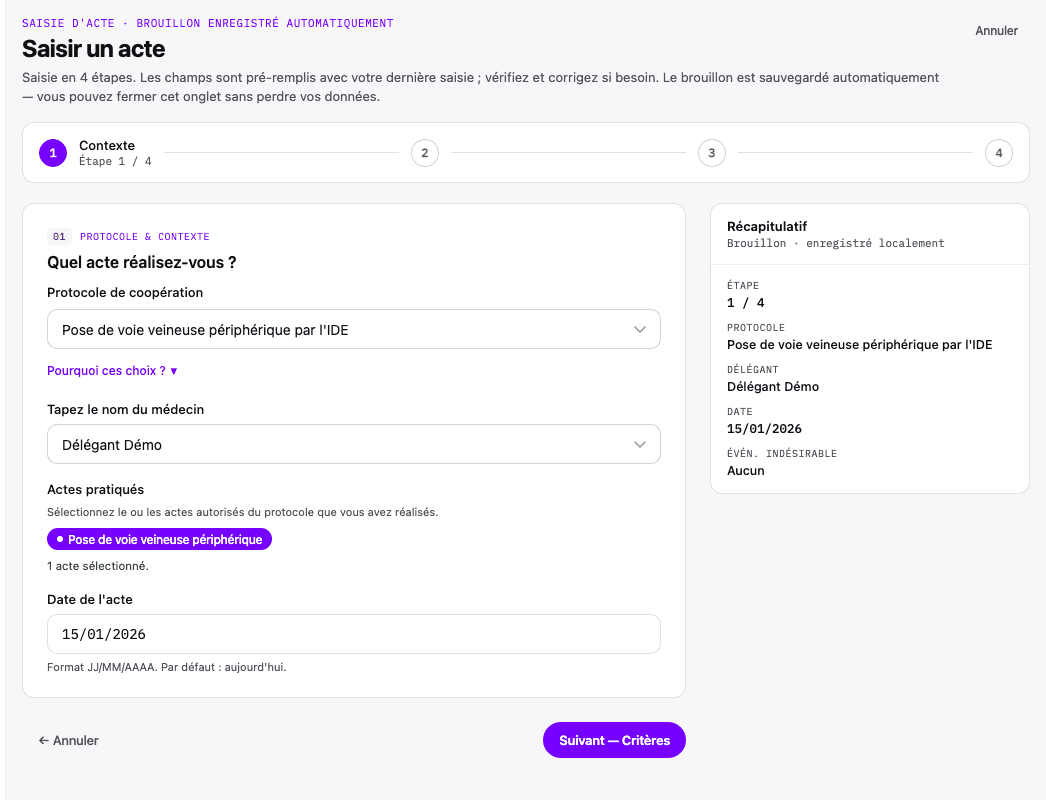Viewport: 1046px width, 800px height.
Task: Jump to step 3 circle
Action: click(712, 153)
